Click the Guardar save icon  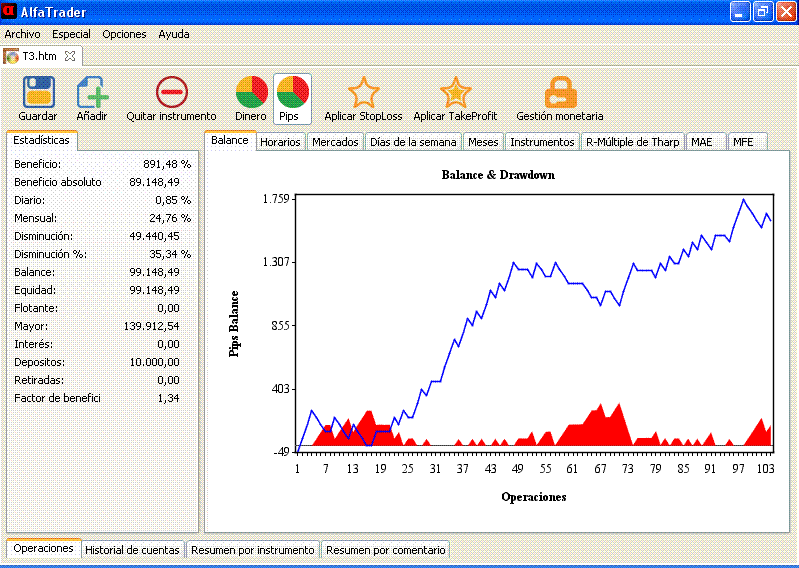click(x=38, y=92)
